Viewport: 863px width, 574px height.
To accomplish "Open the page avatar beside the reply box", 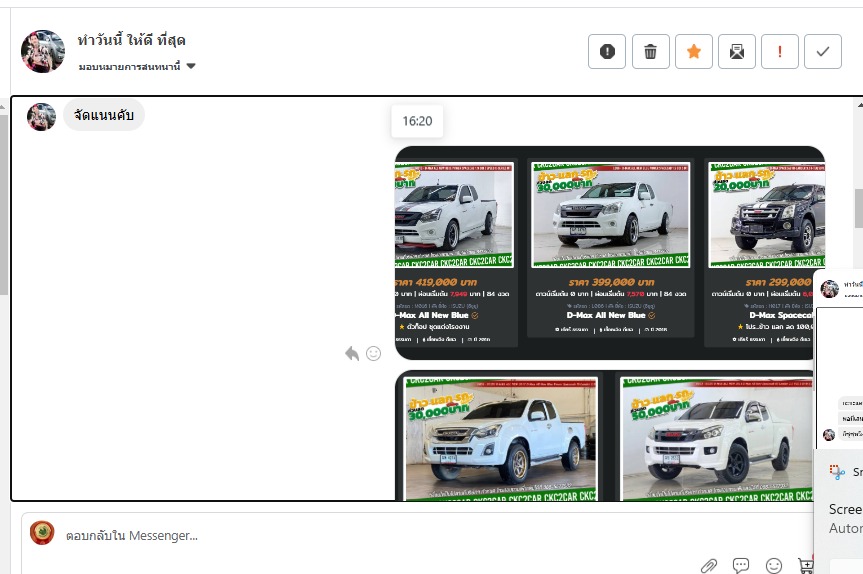I will pyautogui.click(x=42, y=533).
